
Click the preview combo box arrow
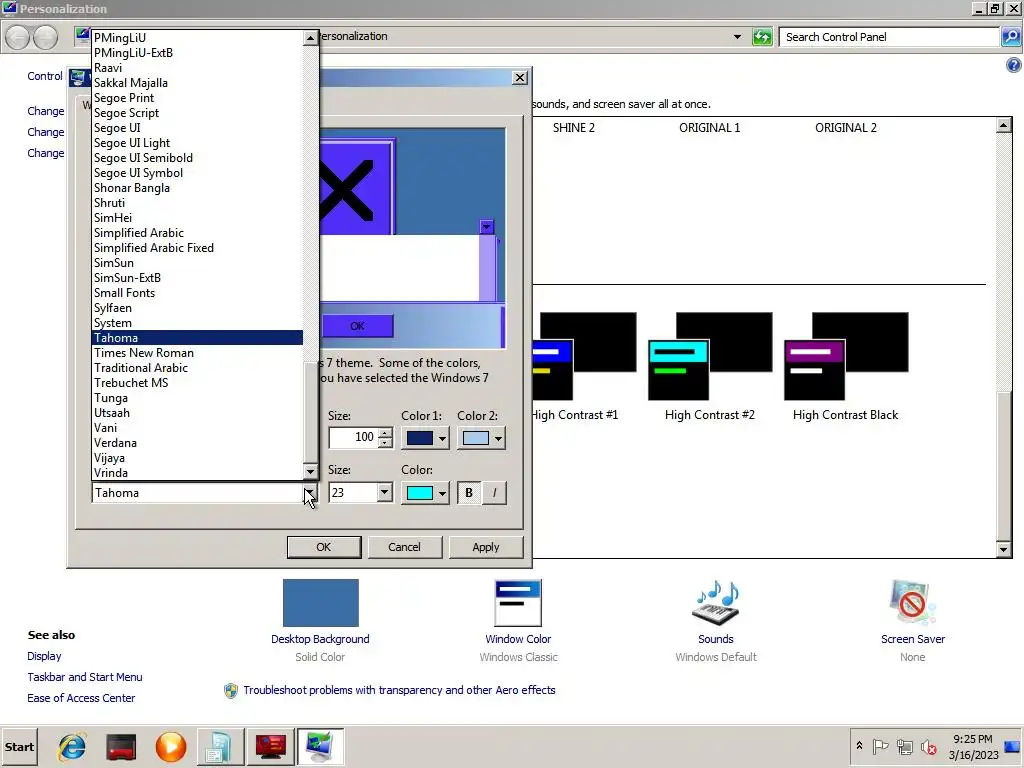487,227
